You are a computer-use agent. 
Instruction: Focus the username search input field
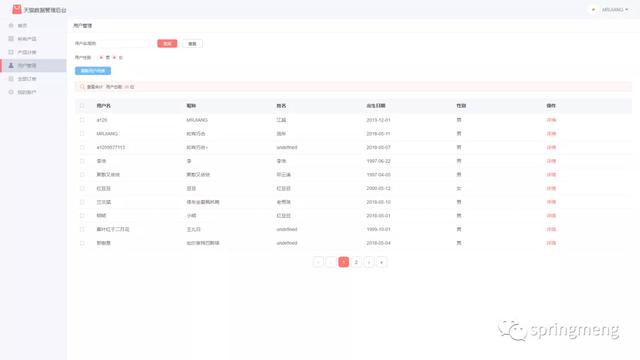coord(125,43)
